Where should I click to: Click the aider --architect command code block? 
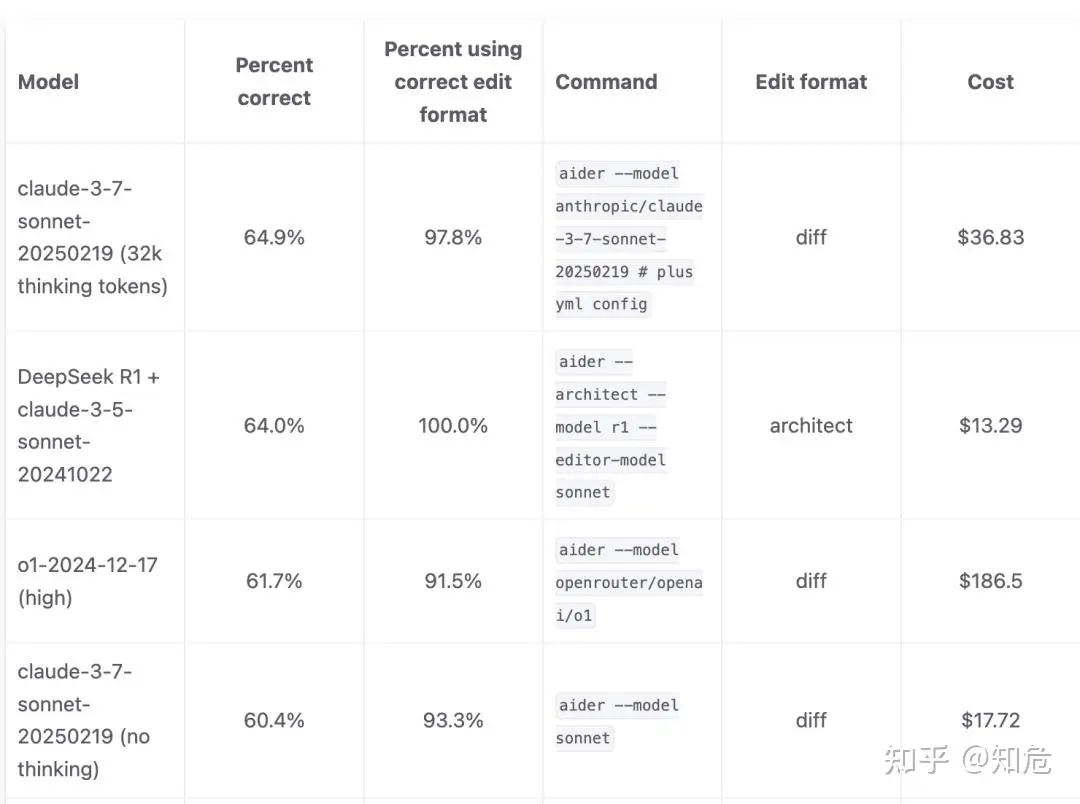(612, 426)
